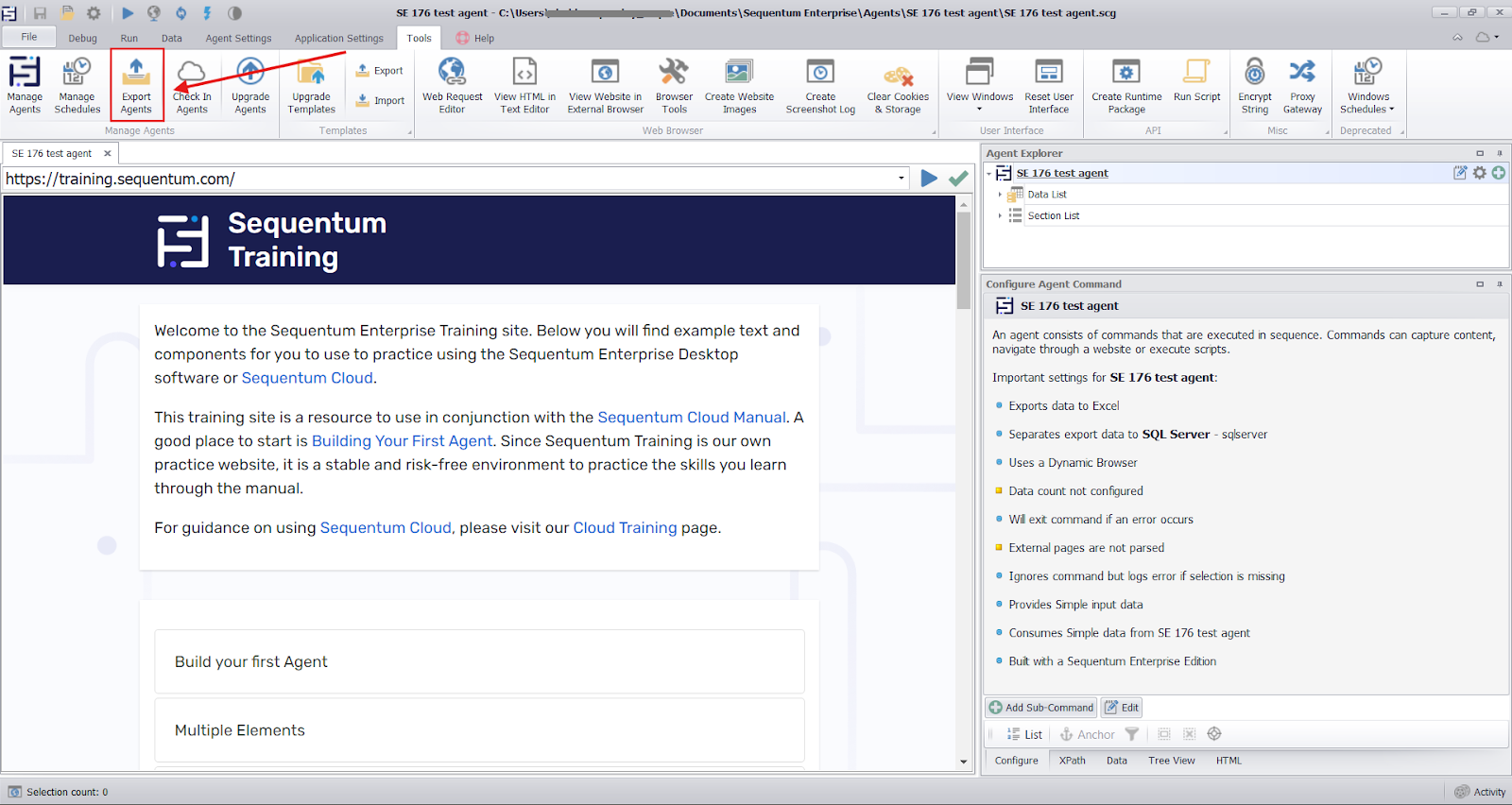Click the browser vertical scrollbar thumb
The image size is (1512, 805).
[x=964, y=260]
